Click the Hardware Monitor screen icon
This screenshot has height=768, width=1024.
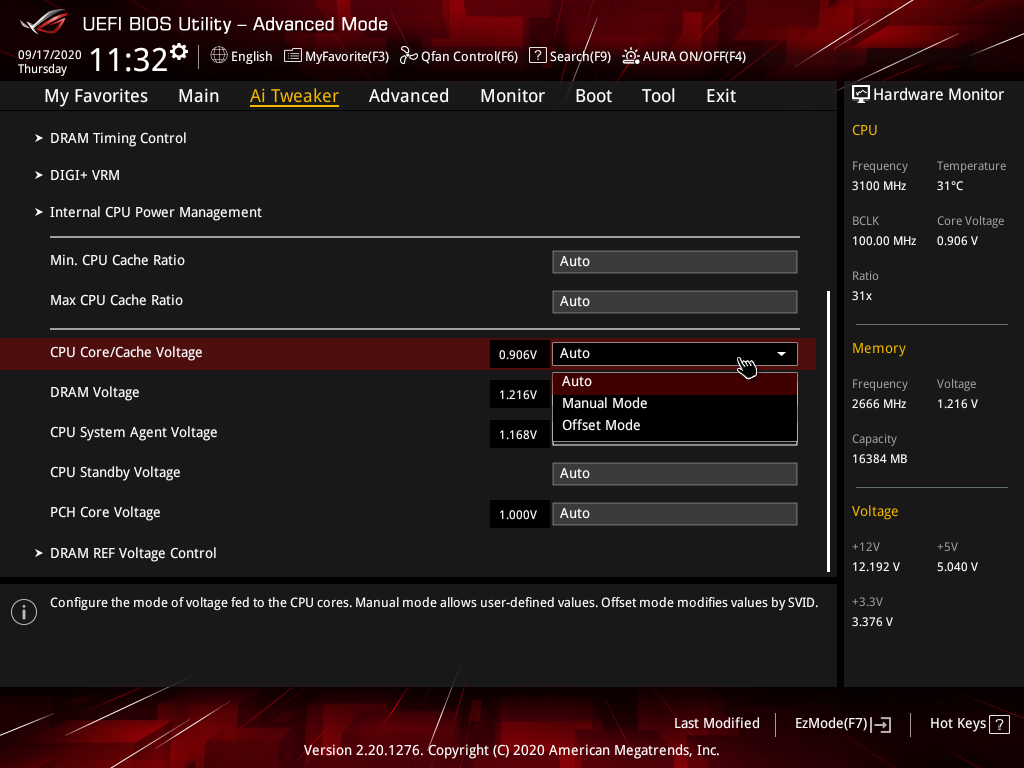861,95
